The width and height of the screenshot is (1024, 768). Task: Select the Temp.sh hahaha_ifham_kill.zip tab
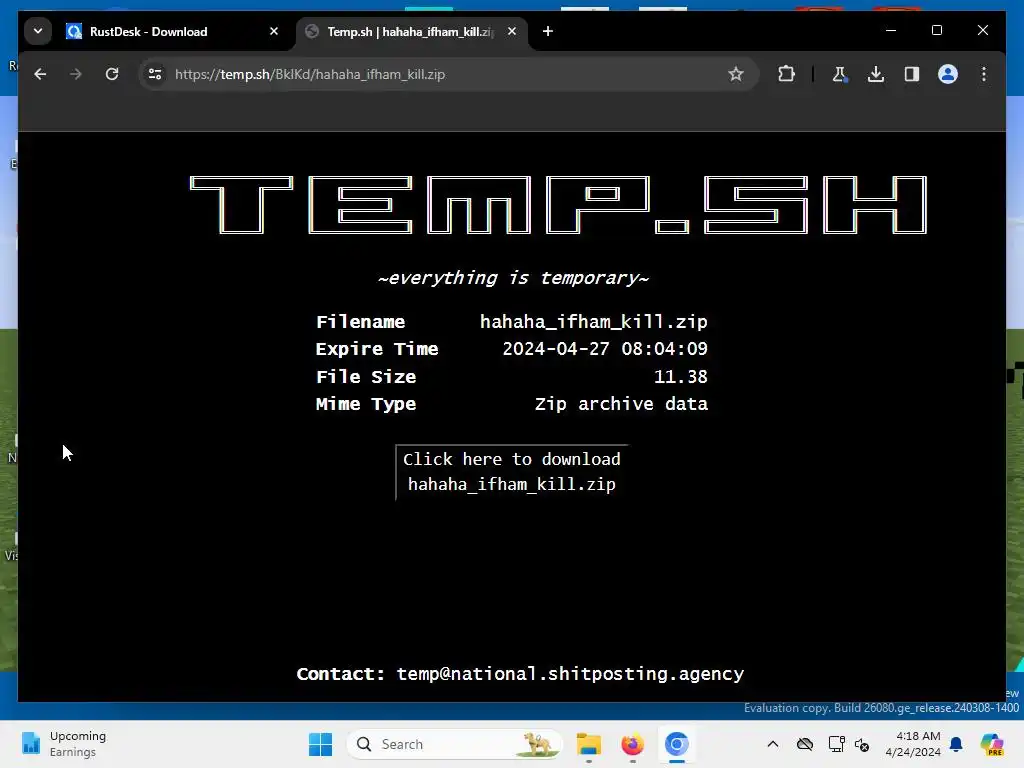(412, 31)
